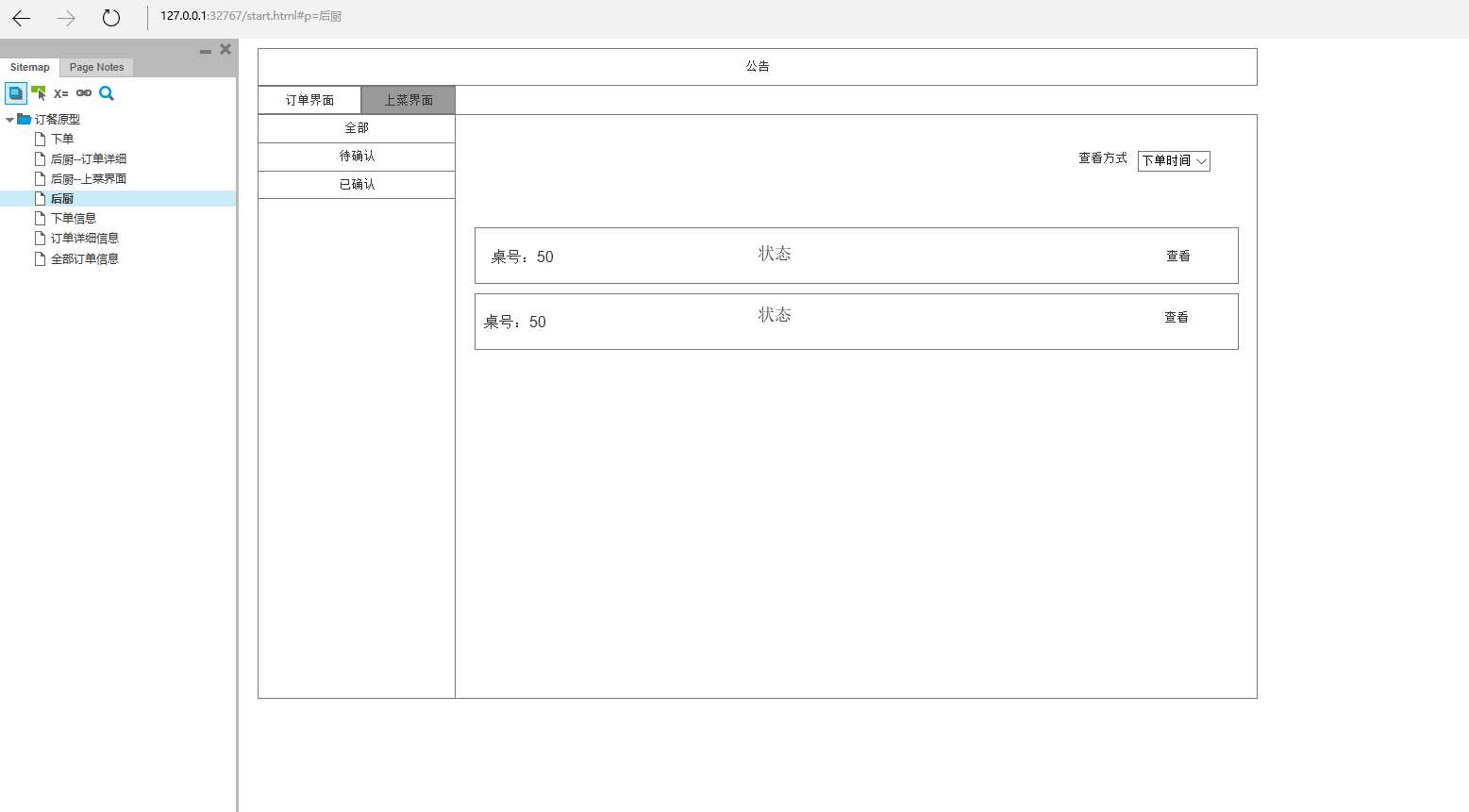This screenshot has height=812, width=1469.
Task: Click the 订餐原型 folder icon
Action: coord(25,119)
